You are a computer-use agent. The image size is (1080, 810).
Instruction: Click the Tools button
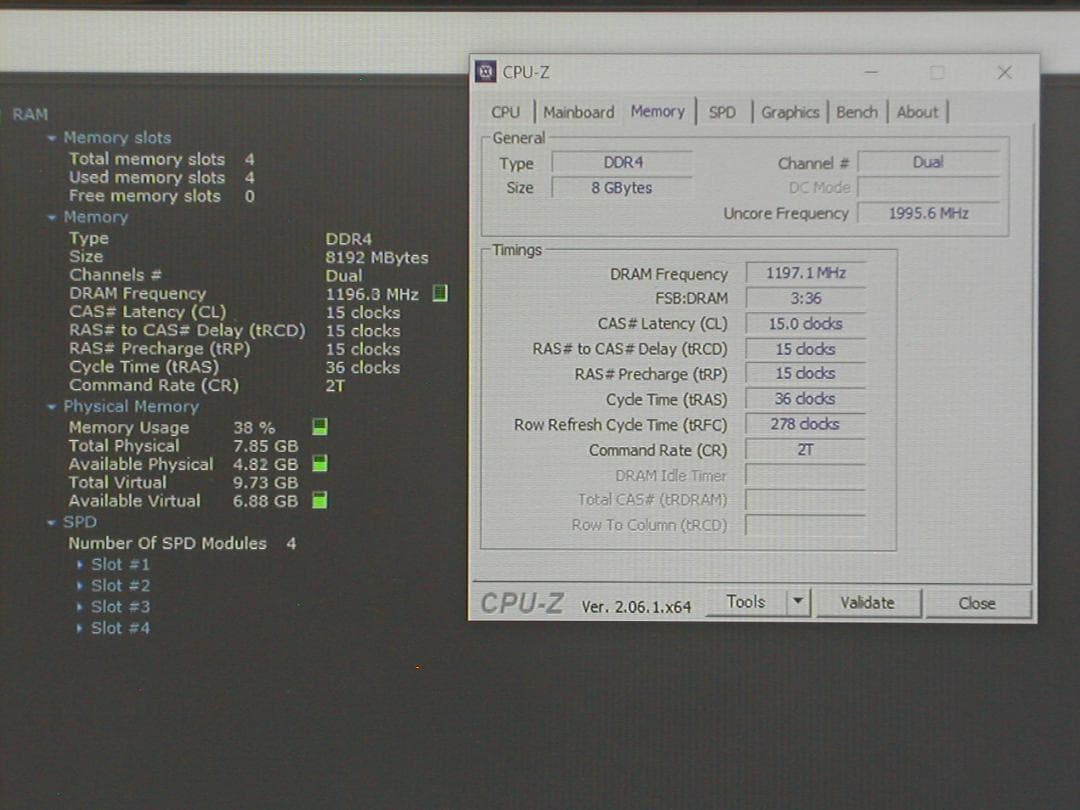pos(746,602)
